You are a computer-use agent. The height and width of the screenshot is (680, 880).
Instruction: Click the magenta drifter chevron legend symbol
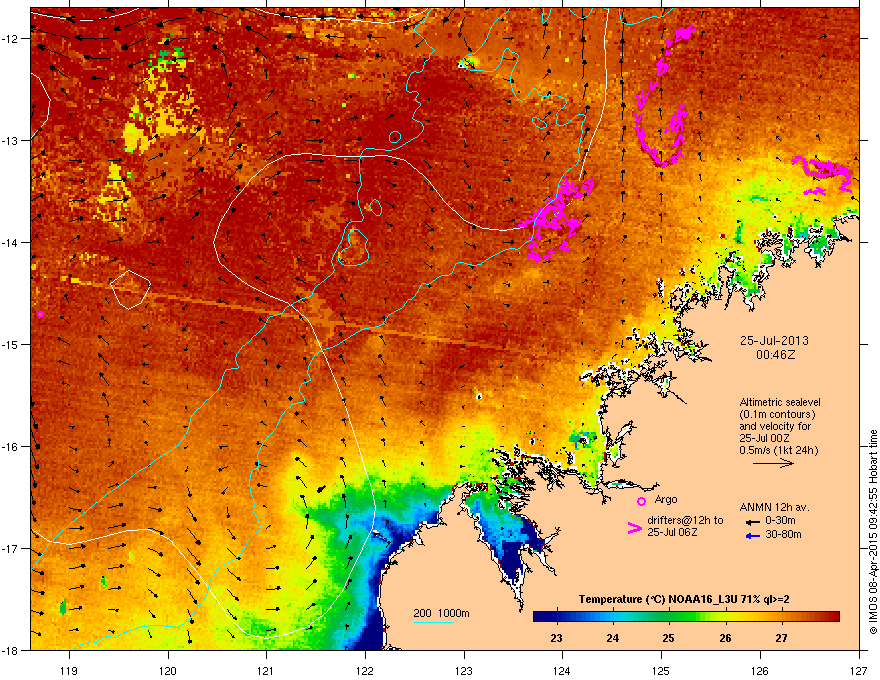[634, 528]
